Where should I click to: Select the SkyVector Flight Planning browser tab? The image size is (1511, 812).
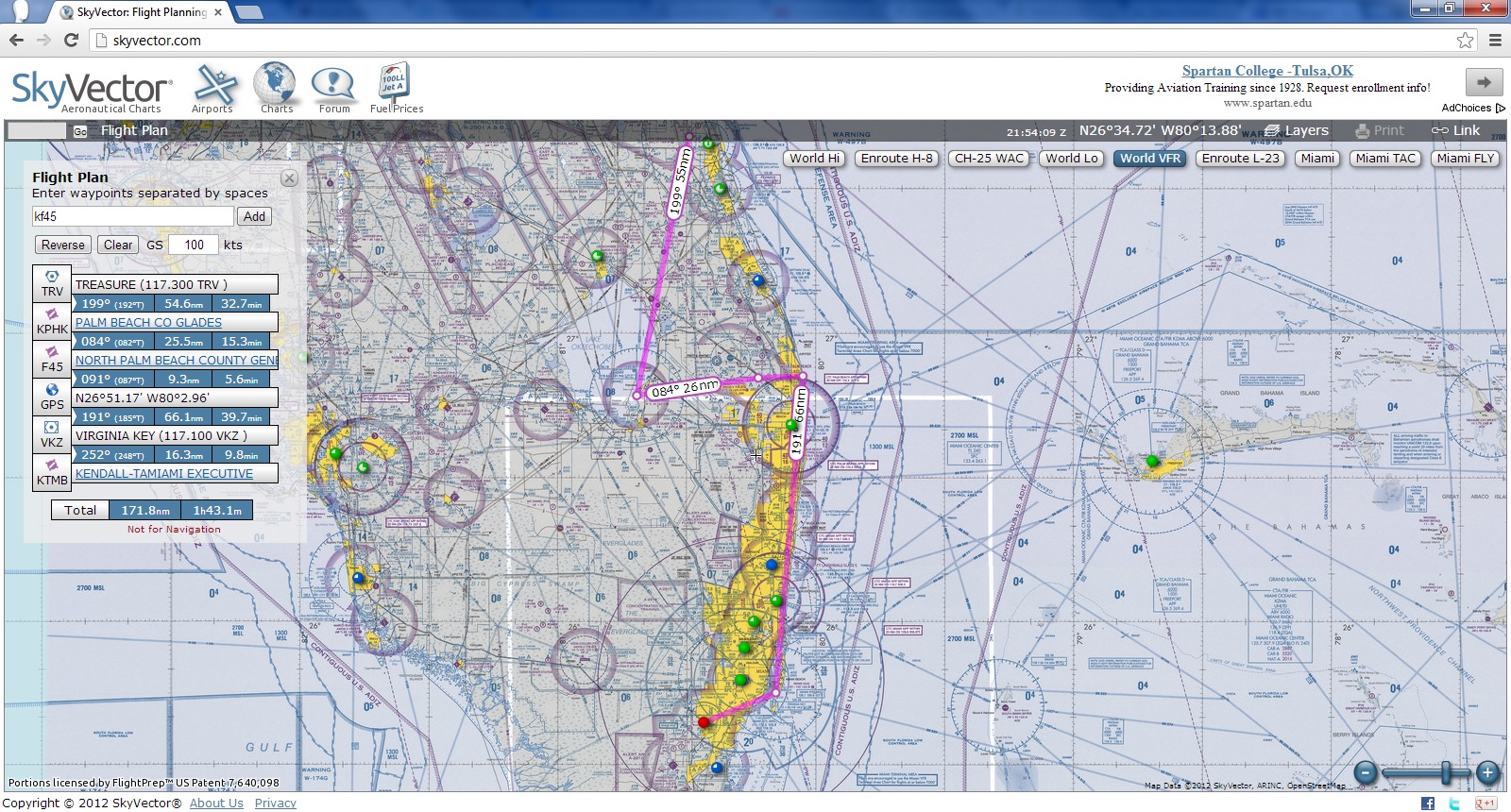click(140, 12)
